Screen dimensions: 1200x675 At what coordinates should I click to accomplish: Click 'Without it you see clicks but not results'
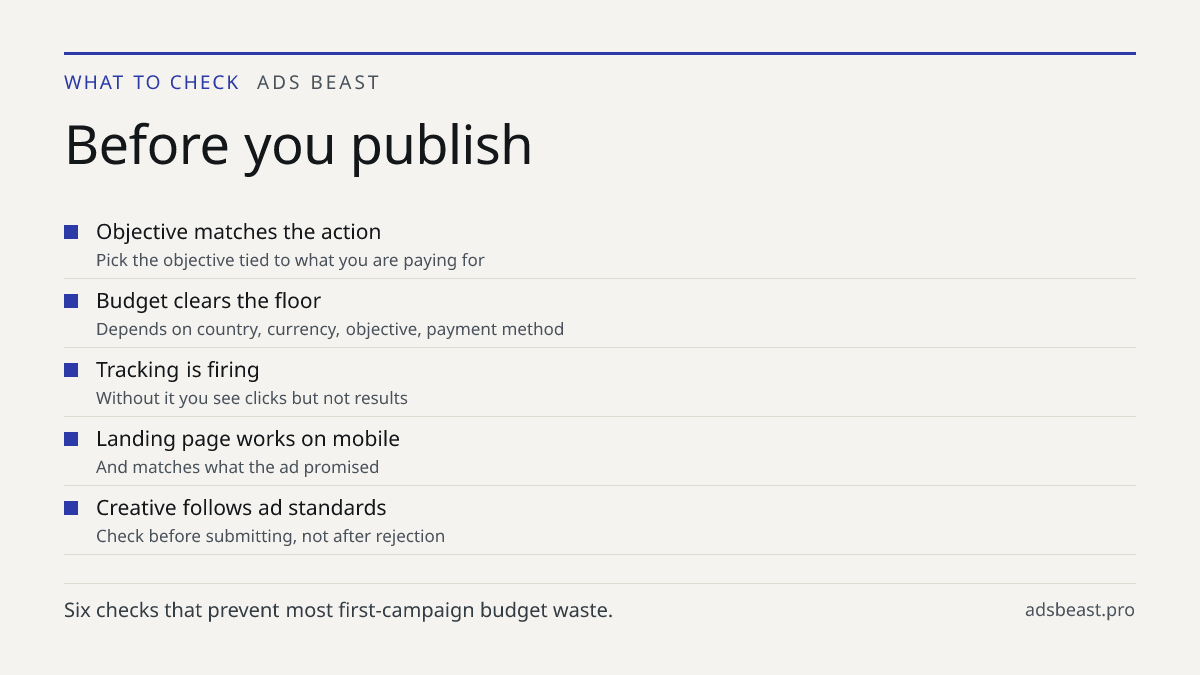pos(252,398)
